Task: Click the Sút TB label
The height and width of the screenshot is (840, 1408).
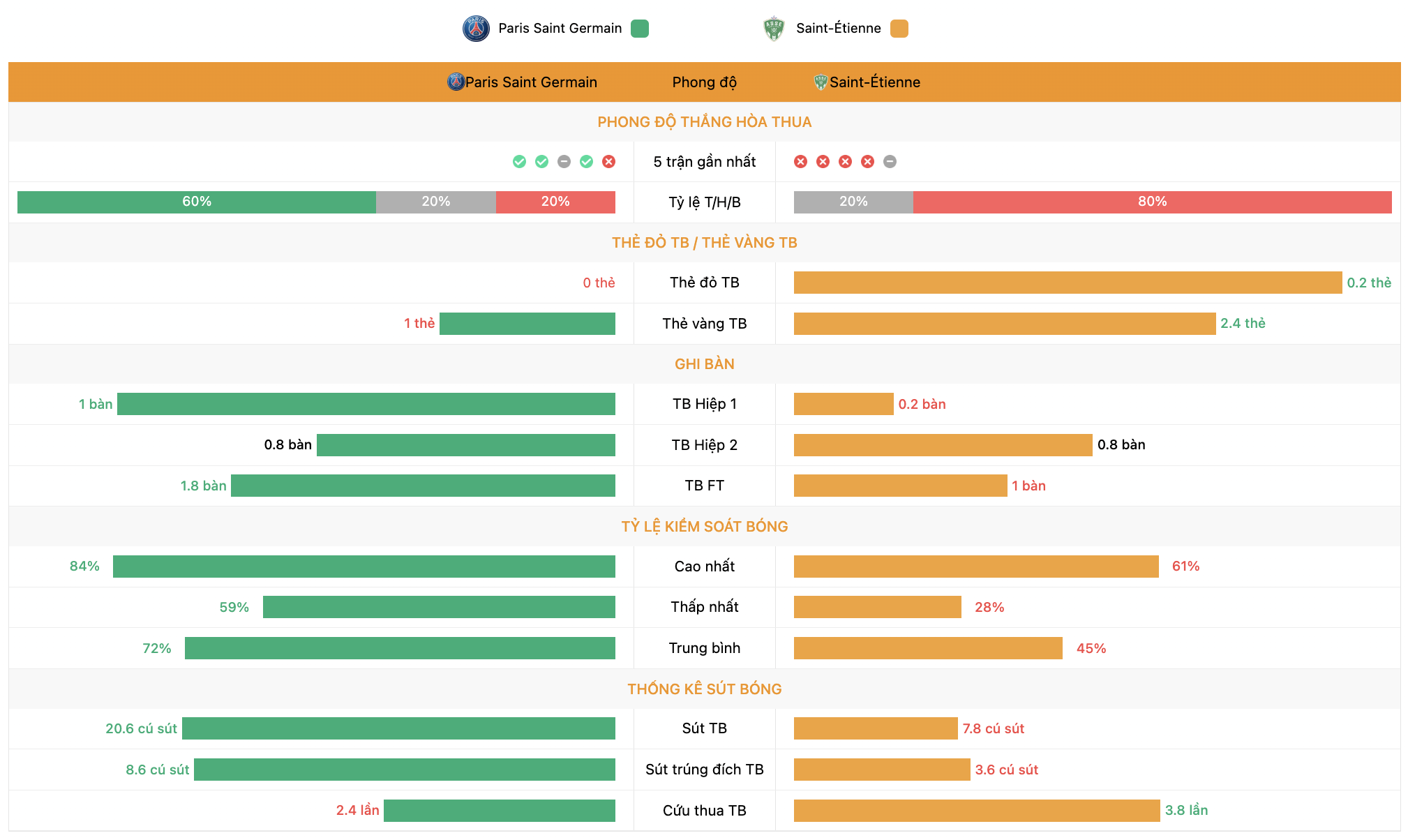Action: click(704, 728)
